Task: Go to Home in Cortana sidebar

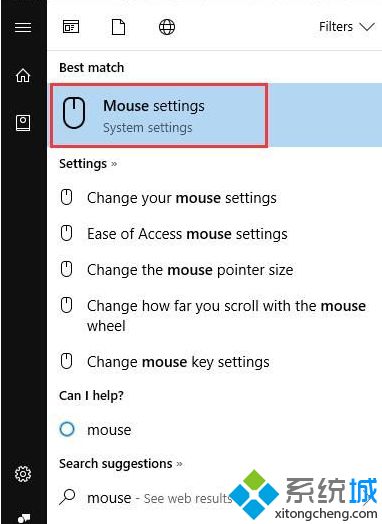Action: pos(23,75)
